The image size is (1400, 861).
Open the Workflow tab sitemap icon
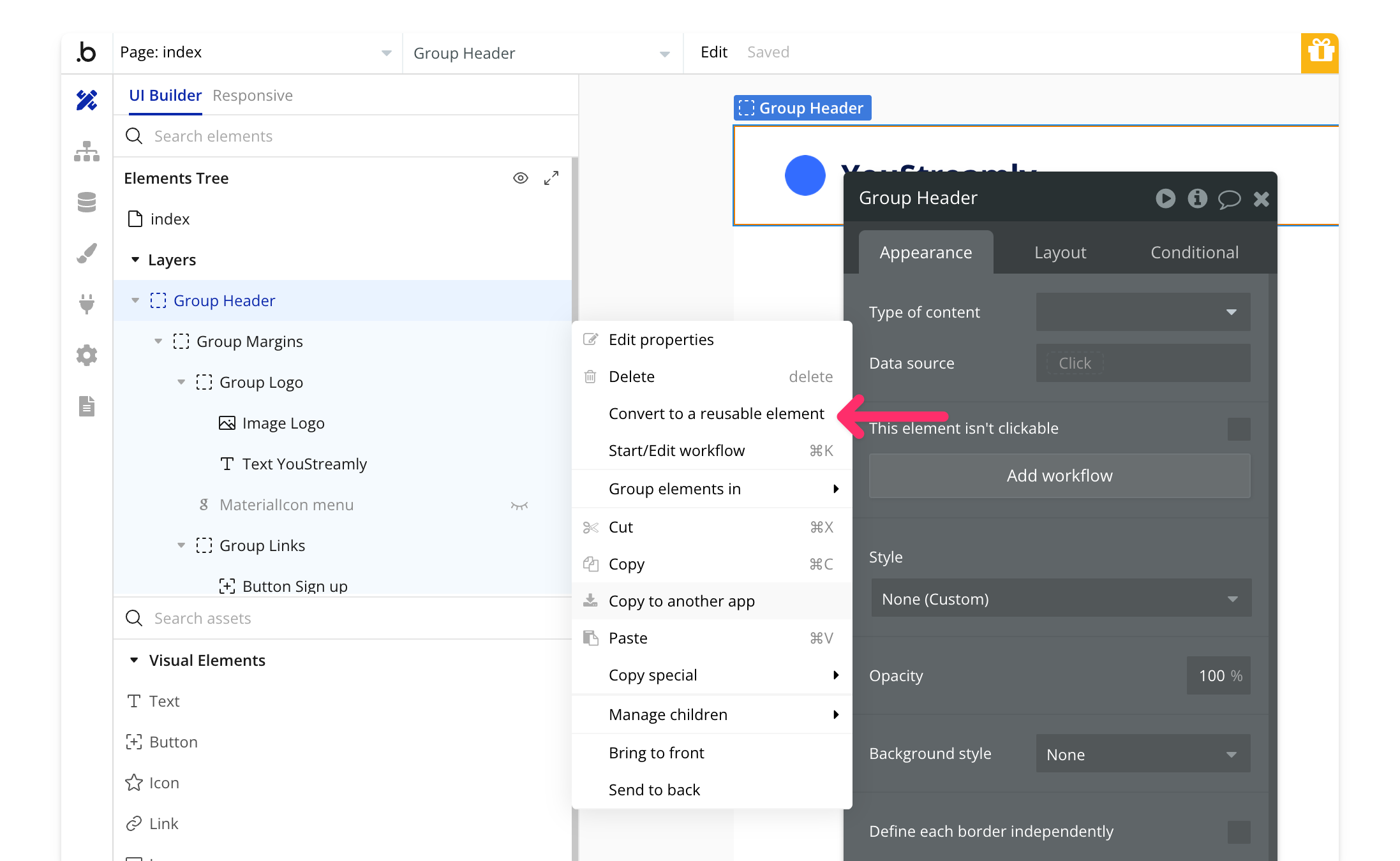click(87, 151)
